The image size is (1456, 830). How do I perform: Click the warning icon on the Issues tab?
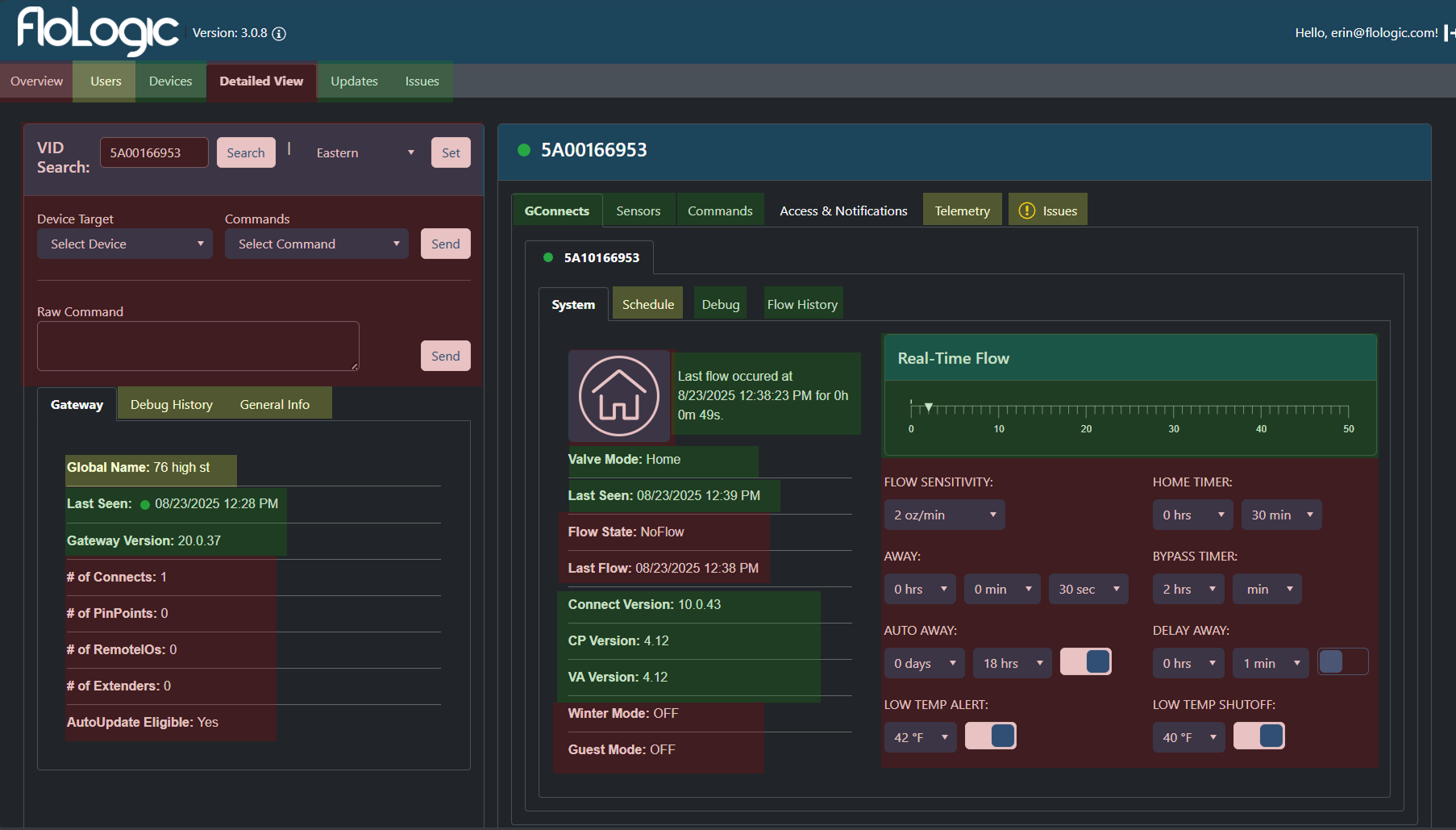pyautogui.click(x=1026, y=210)
